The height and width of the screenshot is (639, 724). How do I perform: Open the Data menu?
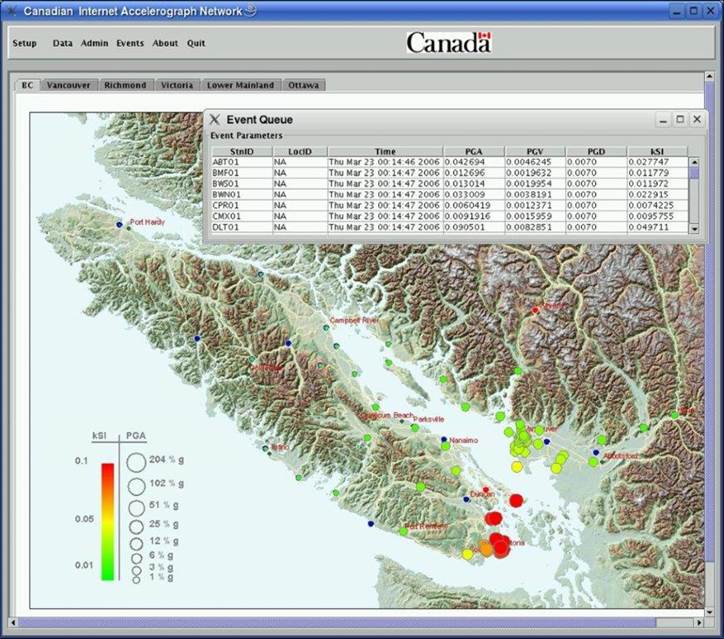point(62,43)
